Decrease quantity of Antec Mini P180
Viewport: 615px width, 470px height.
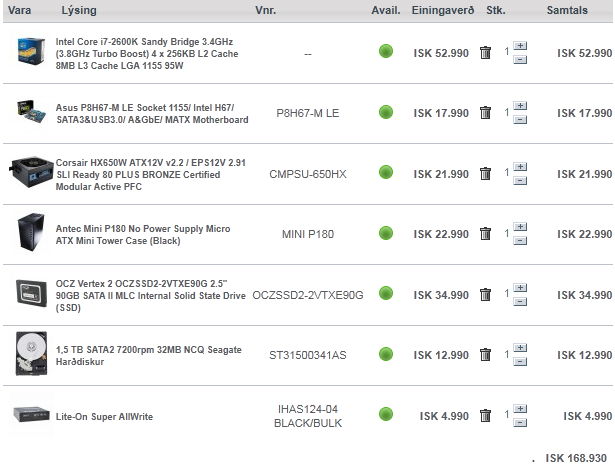520,241
